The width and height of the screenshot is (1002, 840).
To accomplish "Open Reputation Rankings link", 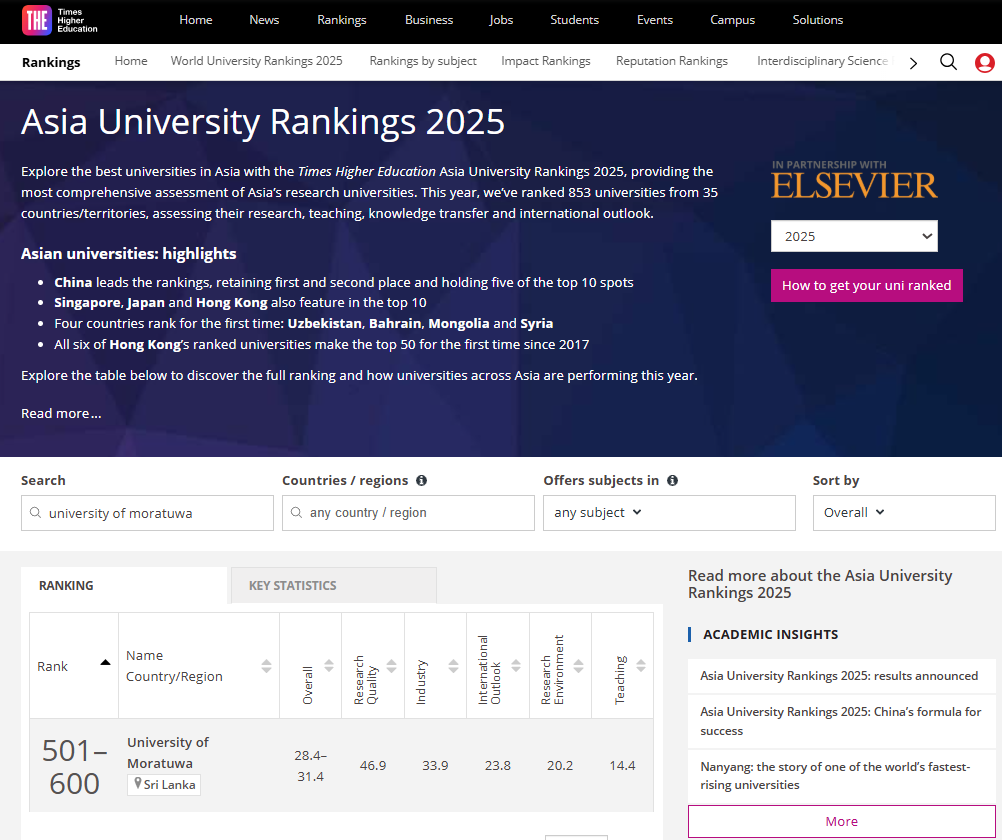I will [672, 61].
